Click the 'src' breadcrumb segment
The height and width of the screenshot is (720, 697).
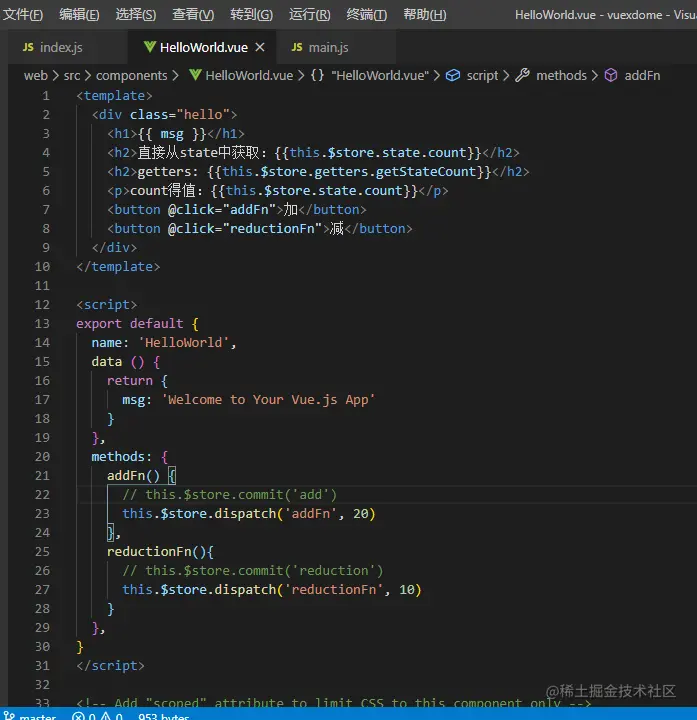[x=72, y=75]
